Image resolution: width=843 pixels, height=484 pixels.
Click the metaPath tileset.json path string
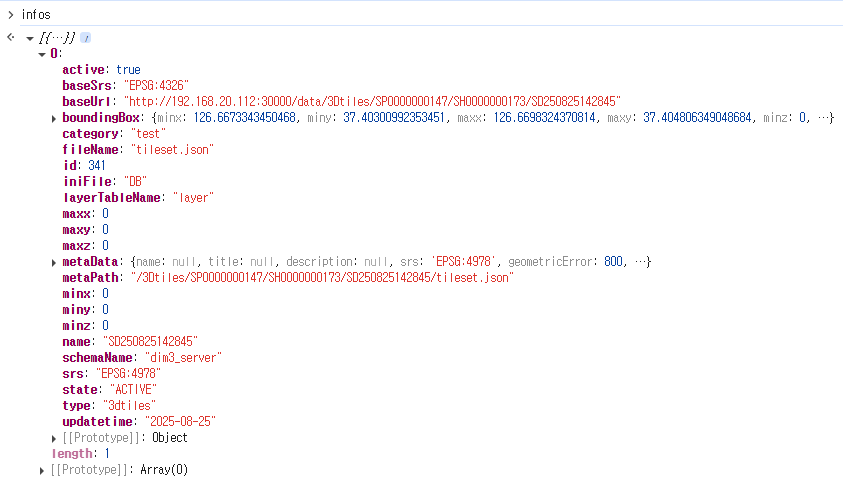[x=323, y=277]
